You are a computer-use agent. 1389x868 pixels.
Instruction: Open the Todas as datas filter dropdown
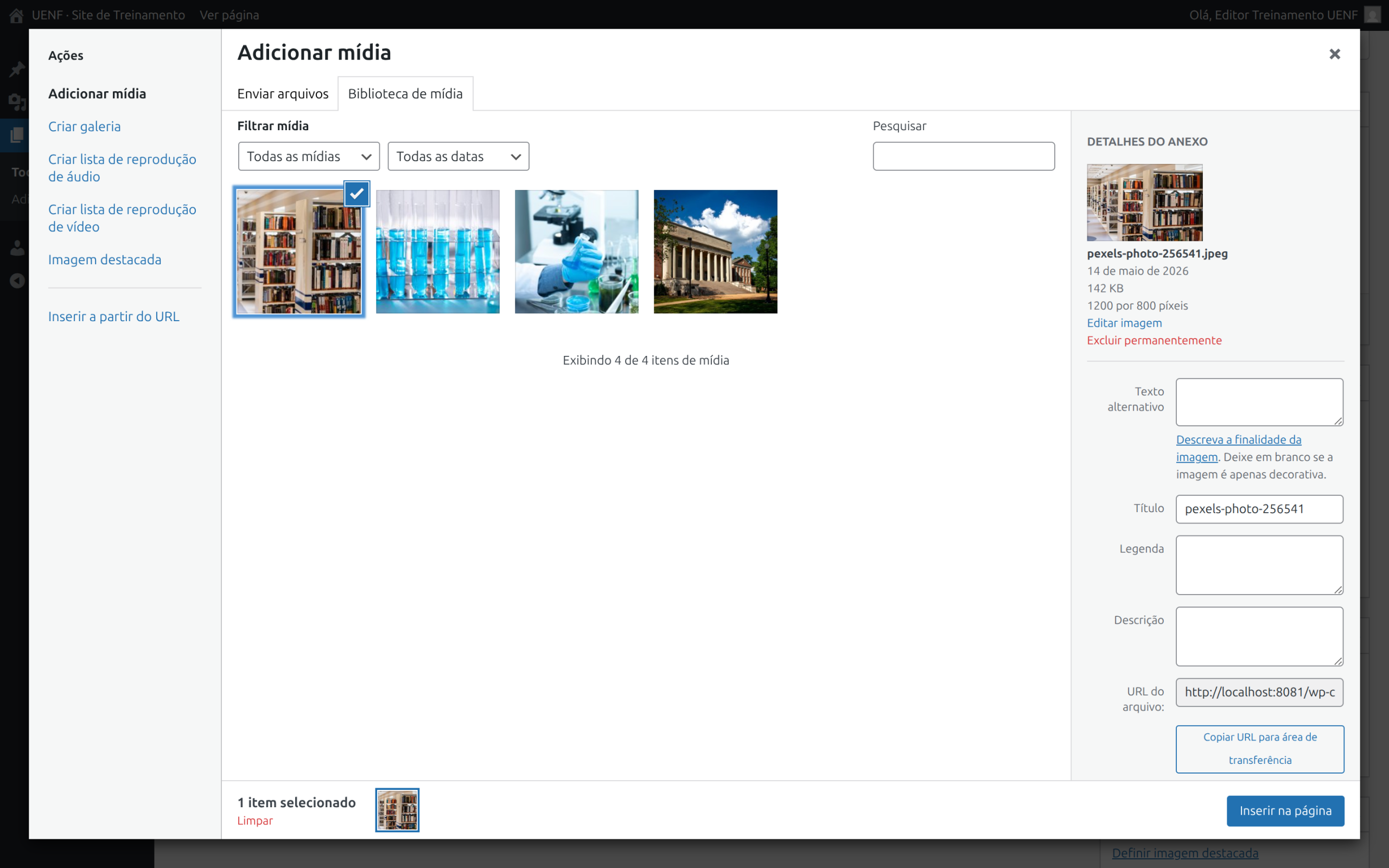tap(458, 156)
